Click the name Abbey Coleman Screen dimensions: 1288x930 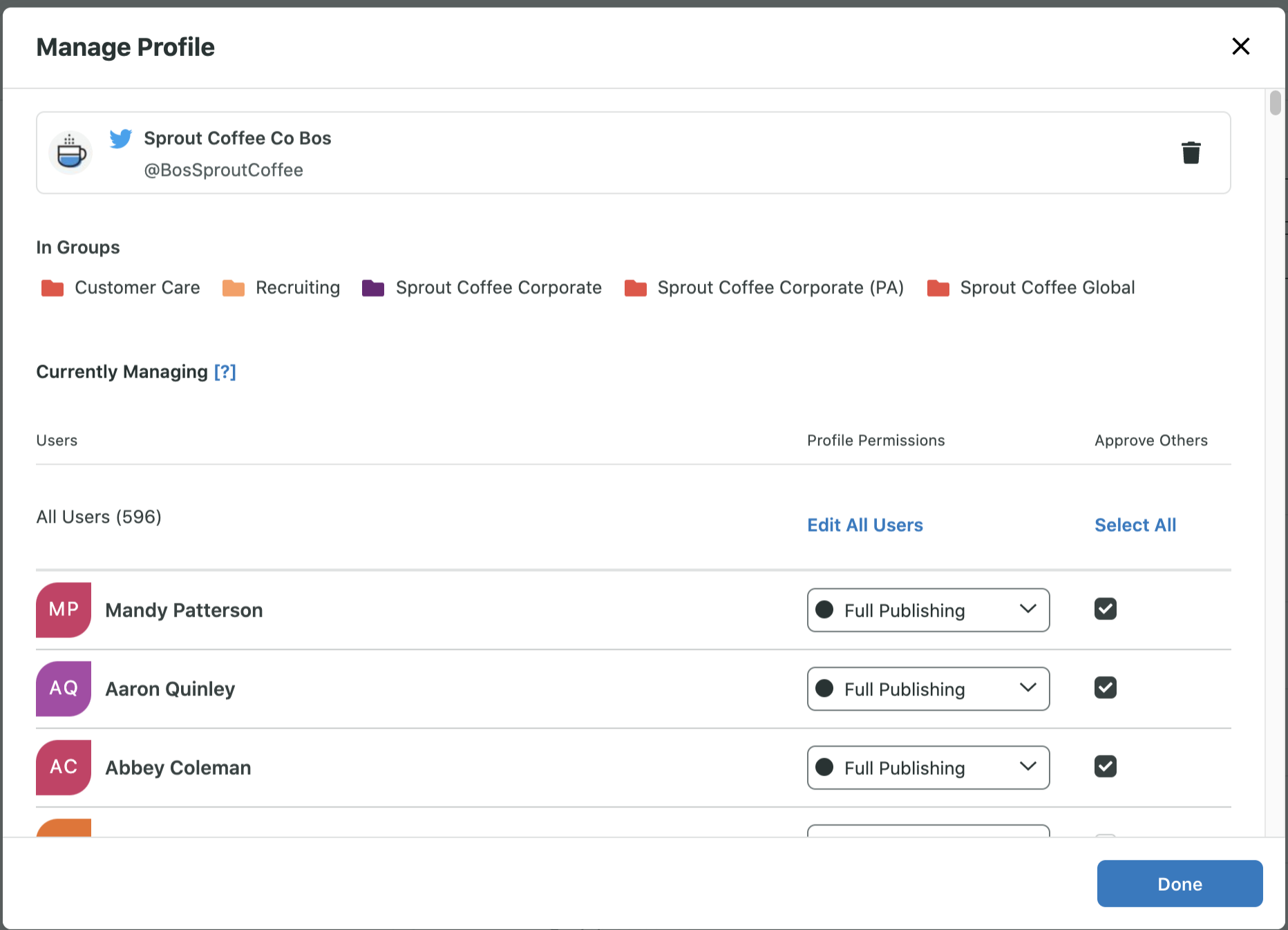click(178, 768)
